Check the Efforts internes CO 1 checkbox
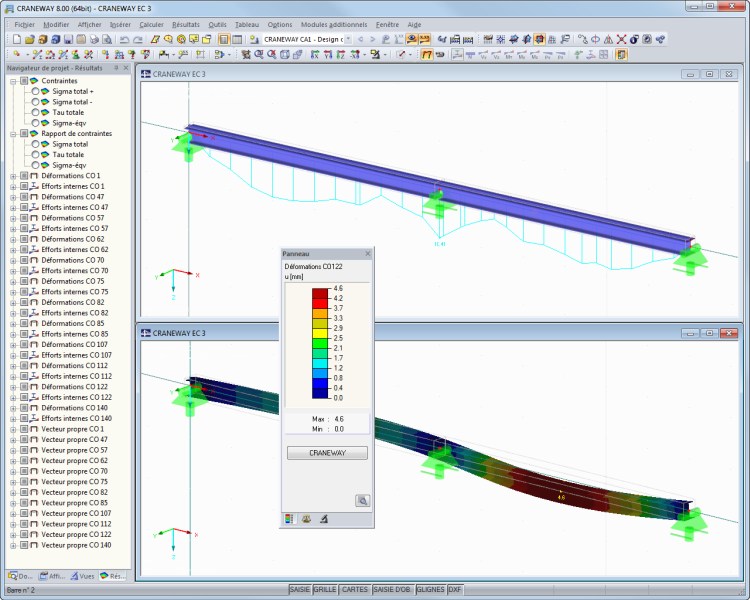Viewport: 750px width, 600px height. click(24, 186)
